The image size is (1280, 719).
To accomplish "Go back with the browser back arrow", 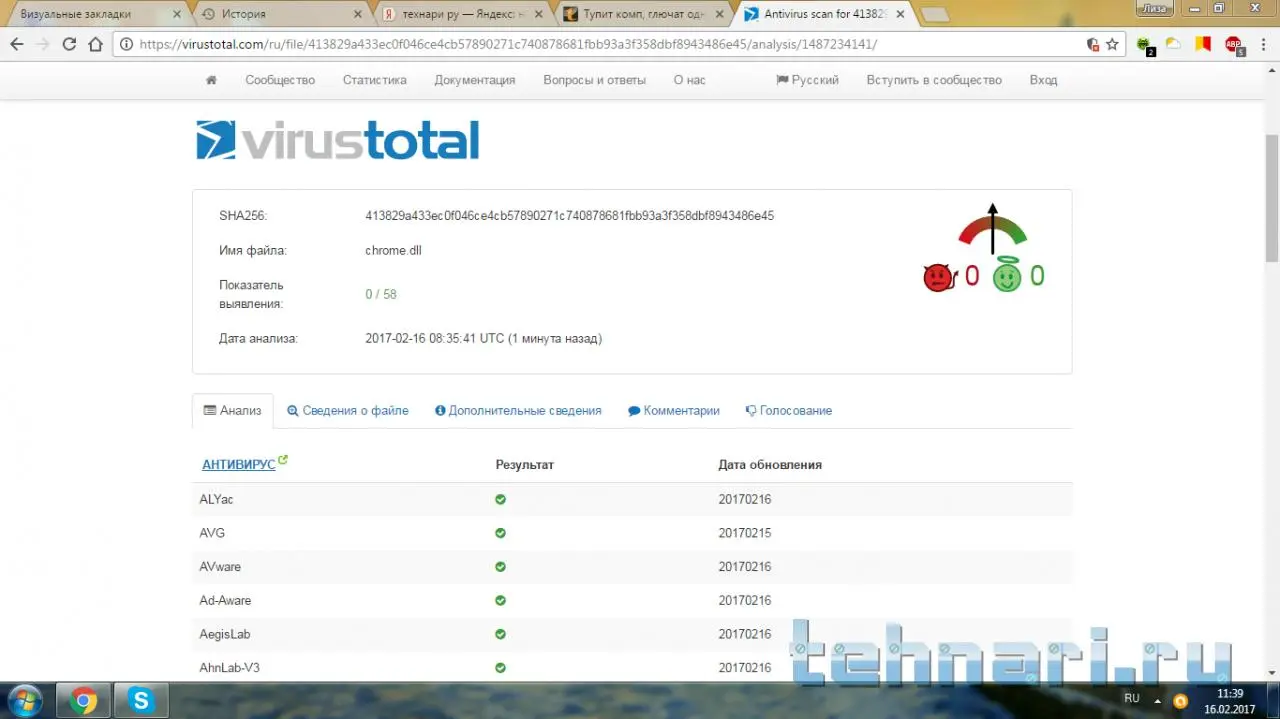I will click(17, 44).
